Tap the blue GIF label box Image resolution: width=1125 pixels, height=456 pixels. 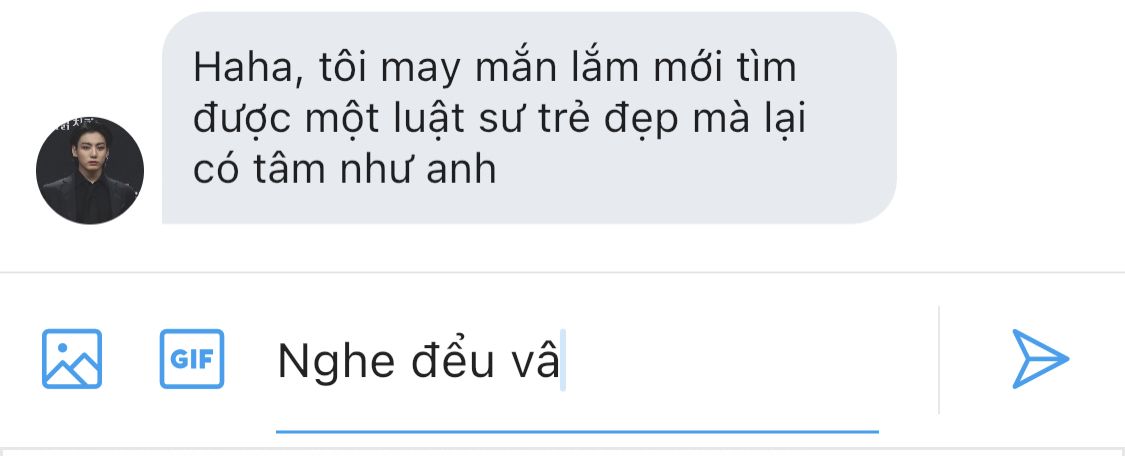(192, 358)
